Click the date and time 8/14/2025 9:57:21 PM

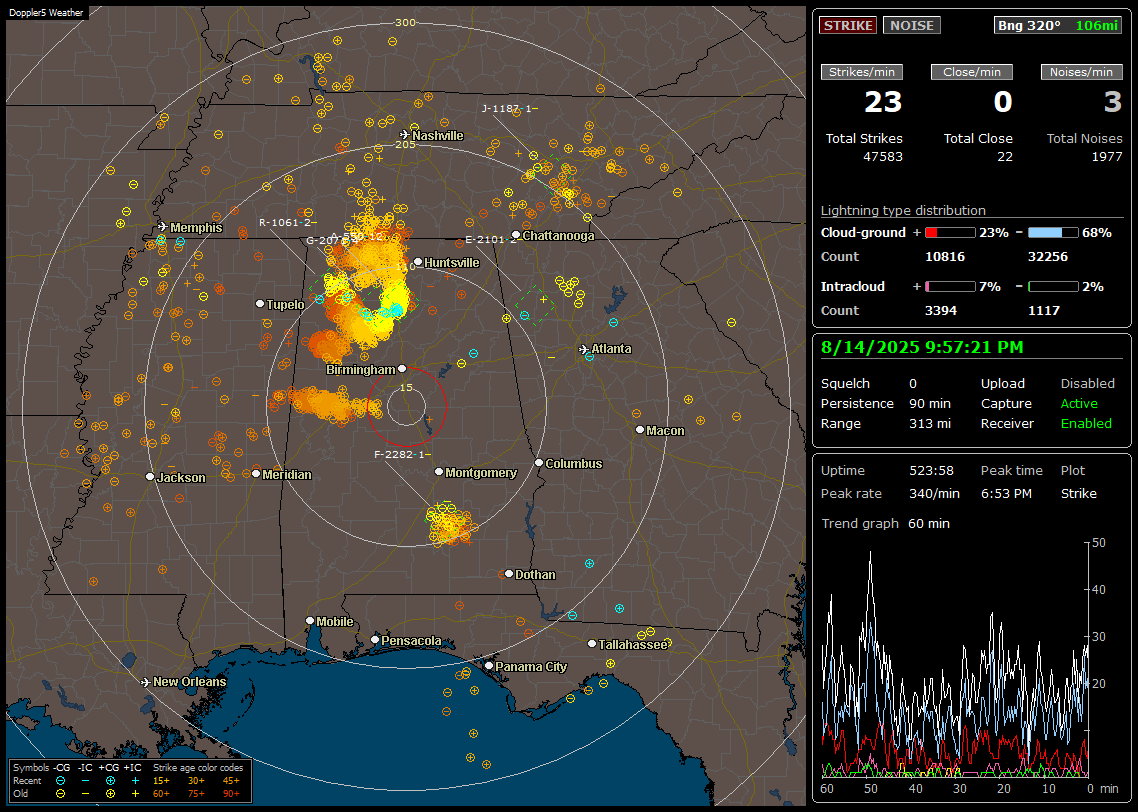click(x=922, y=347)
